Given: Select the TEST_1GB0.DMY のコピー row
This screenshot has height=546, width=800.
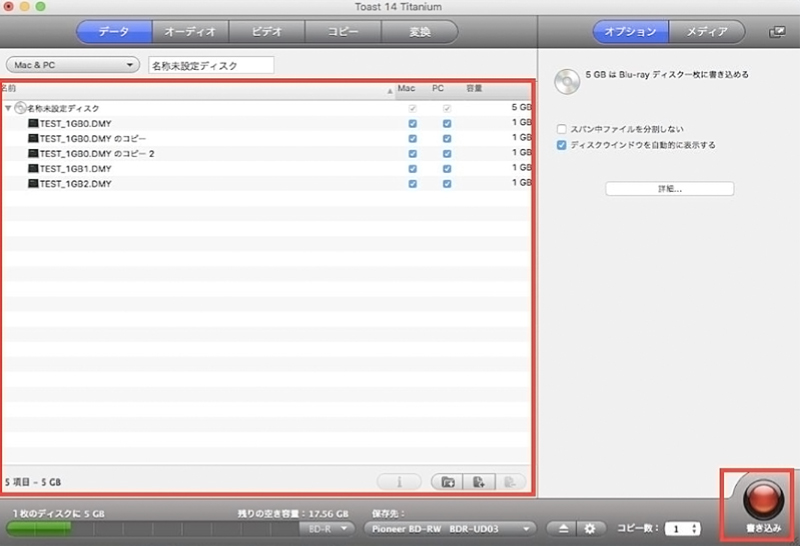Looking at the screenshot, I should tap(266, 138).
